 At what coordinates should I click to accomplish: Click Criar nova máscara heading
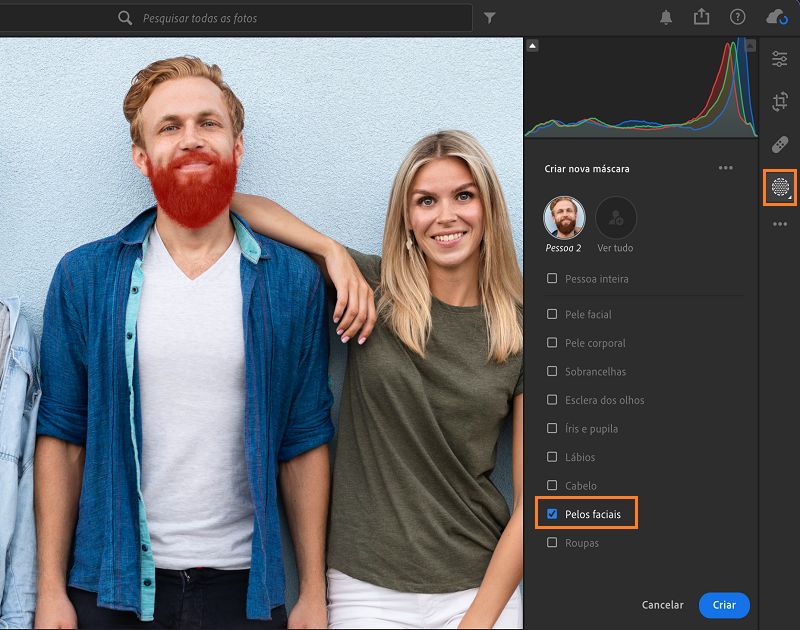587,169
